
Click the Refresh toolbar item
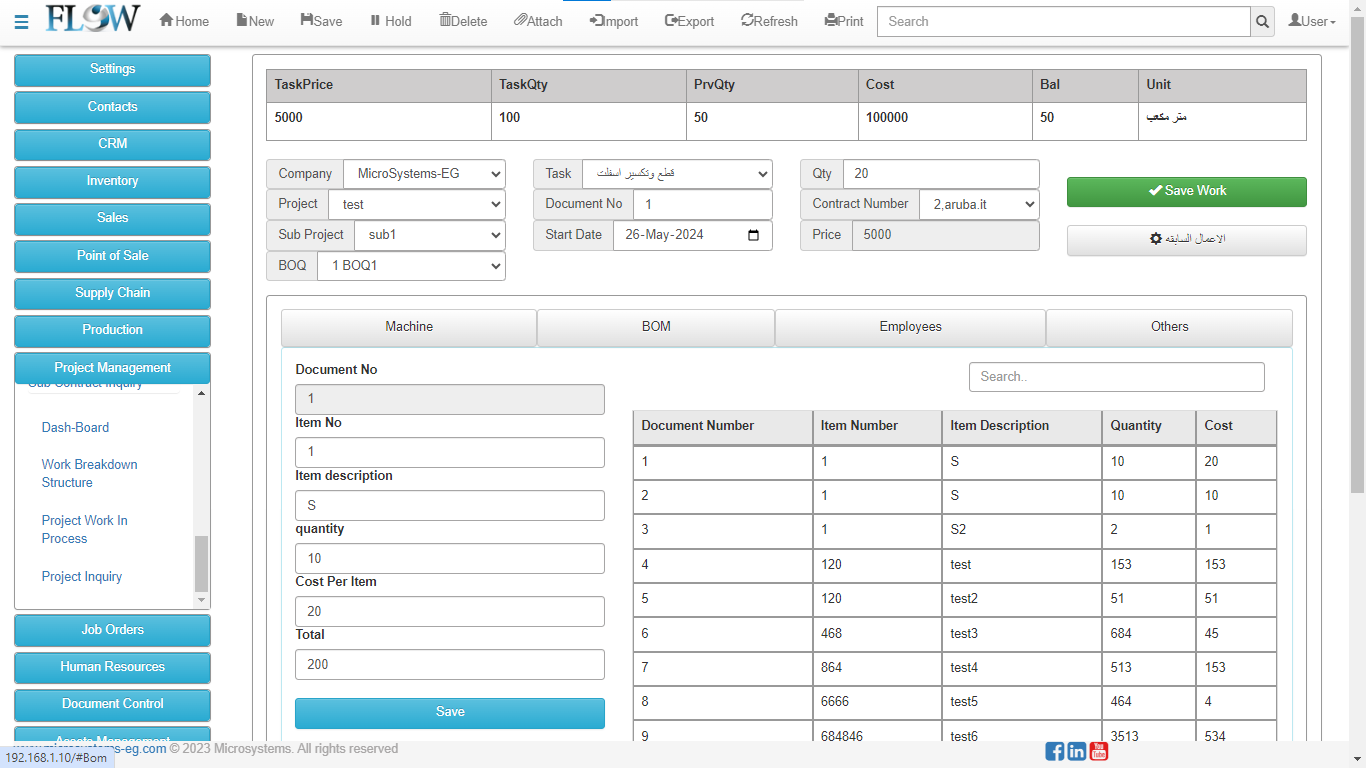tap(769, 21)
